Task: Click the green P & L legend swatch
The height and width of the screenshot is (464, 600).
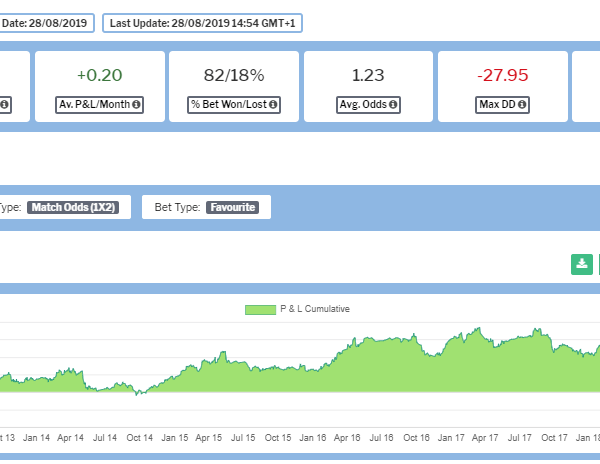Action: [260, 310]
